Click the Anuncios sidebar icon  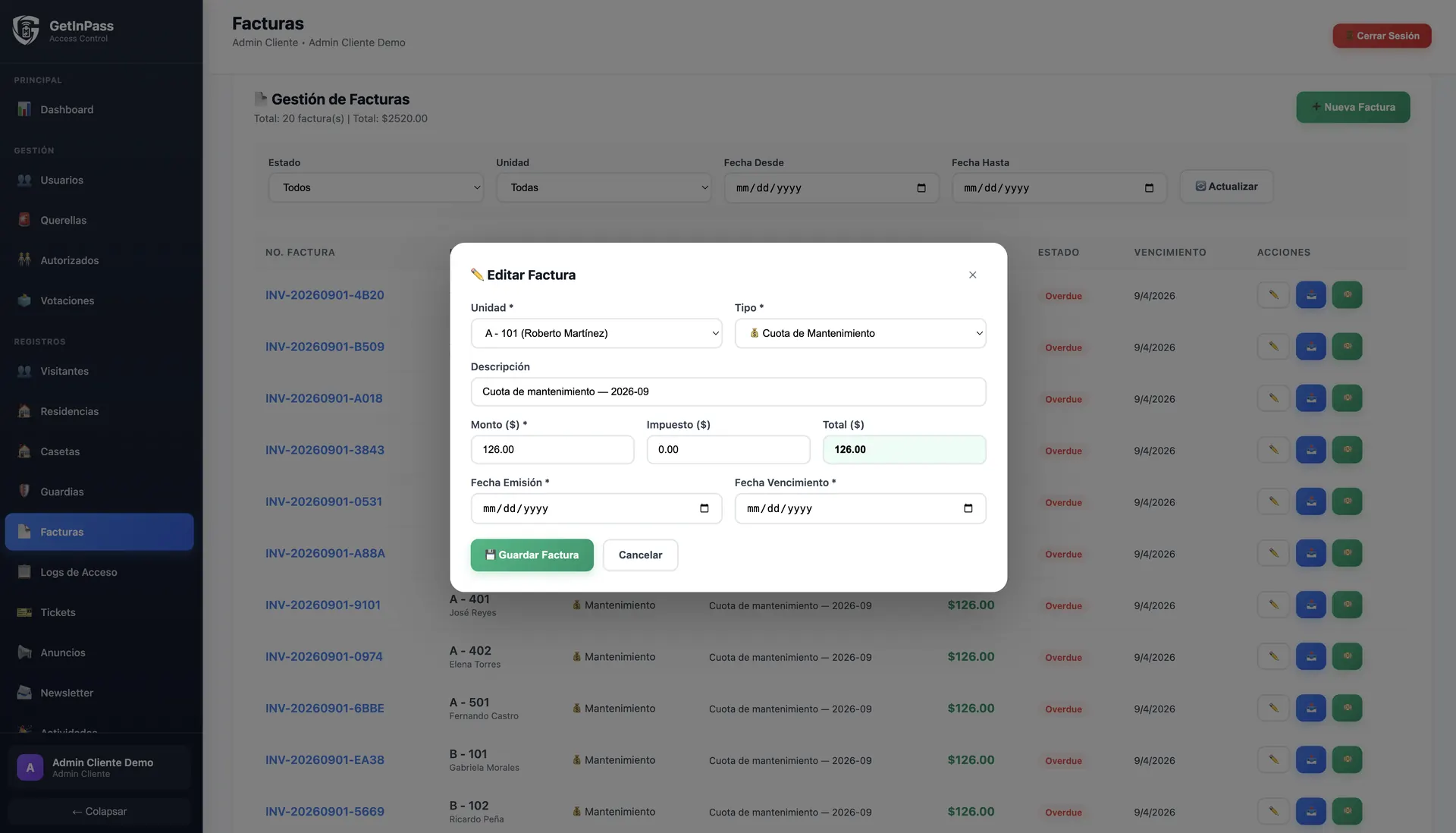click(x=24, y=652)
